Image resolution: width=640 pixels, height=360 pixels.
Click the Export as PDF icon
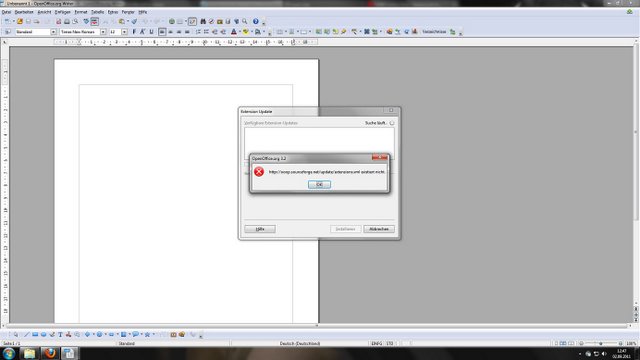click(x=58, y=21)
